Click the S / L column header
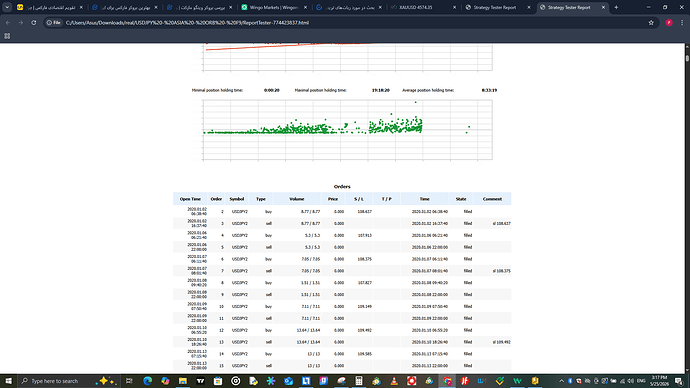This screenshot has height=388, width=690. [359, 199]
